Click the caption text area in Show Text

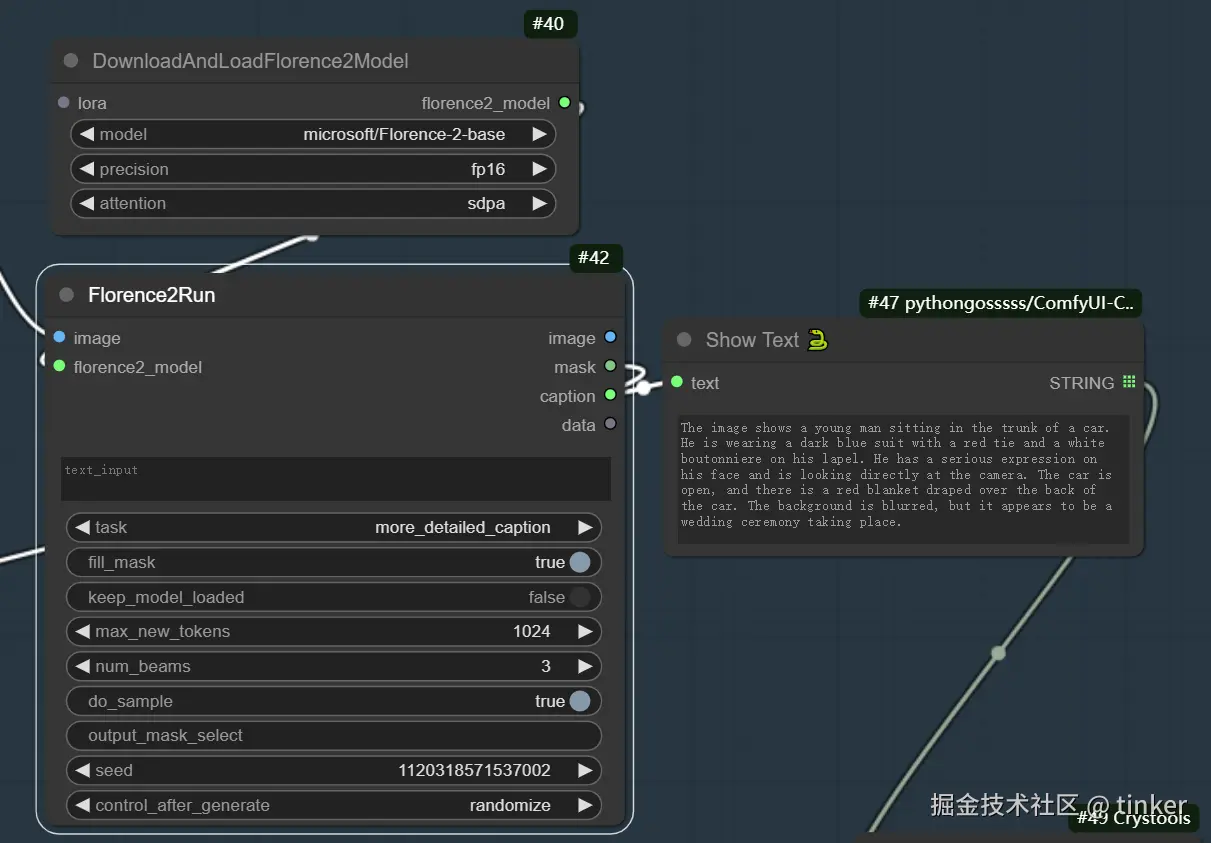pyautogui.click(x=903, y=480)
